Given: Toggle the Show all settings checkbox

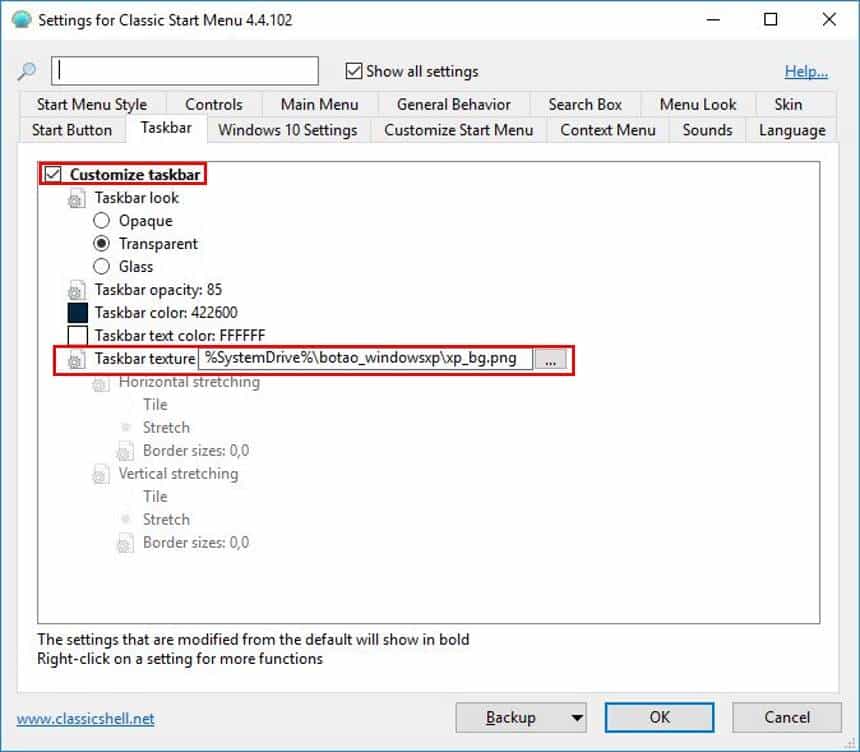Looking at the screenshot, I should 354,71.
